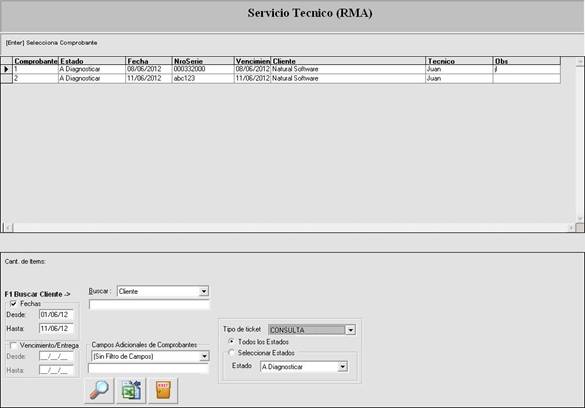Screen dimensions: 585x408
Task: Enable the Vencimiento/Entrega checkbox
Action: coord(14,346)
